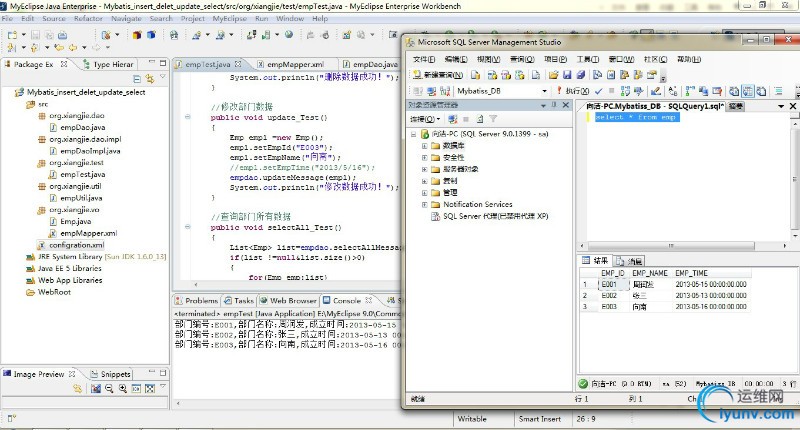Toggle auto-hide pin on Object Explorer panel

554,105
